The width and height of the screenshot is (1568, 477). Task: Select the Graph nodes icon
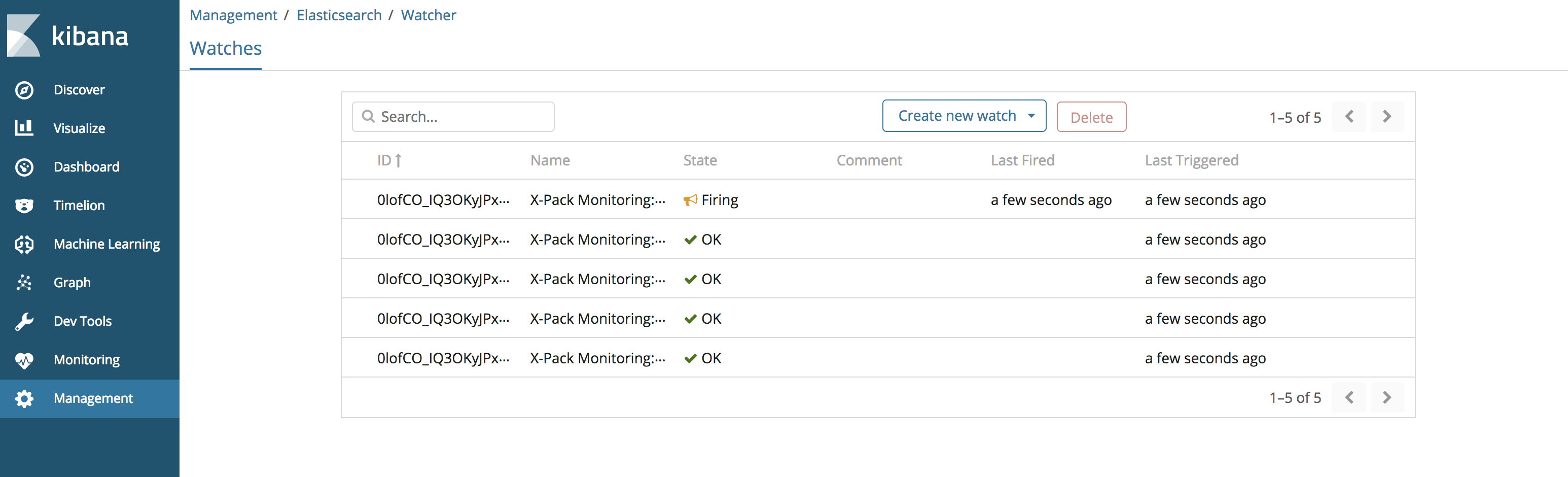24,283
